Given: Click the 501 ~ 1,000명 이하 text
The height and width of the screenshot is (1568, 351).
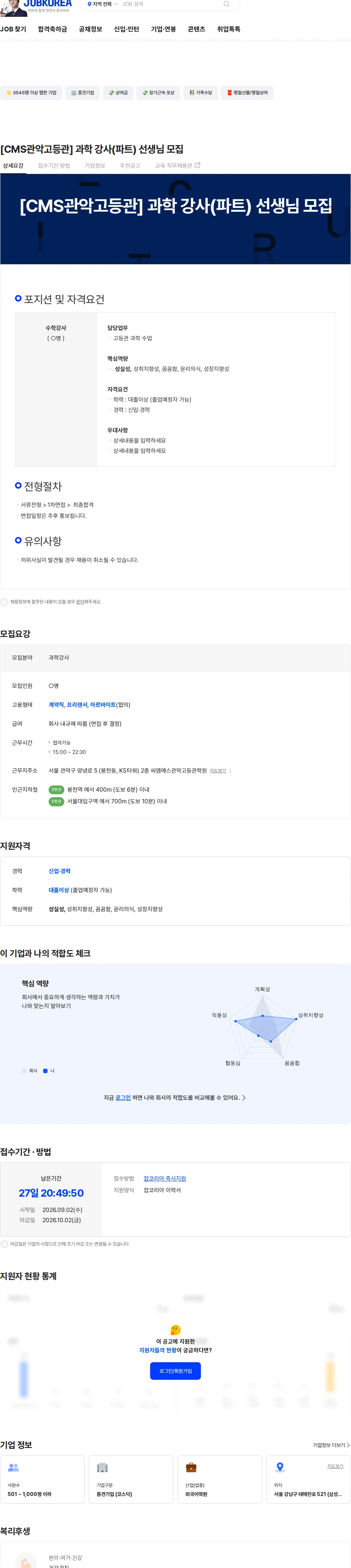Looking at the screenshot, I should (29, 1494).
